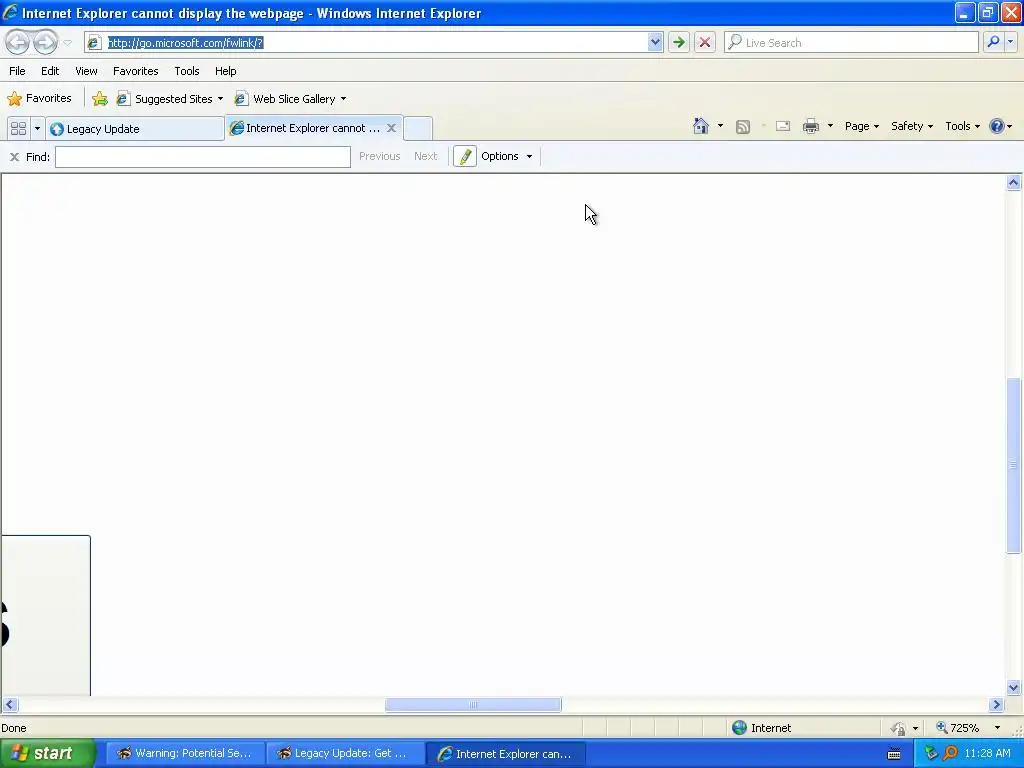The image size is (1024, 768).
Task: Open the Find bar Options dropdown
Action: click(x=507, y=156)
